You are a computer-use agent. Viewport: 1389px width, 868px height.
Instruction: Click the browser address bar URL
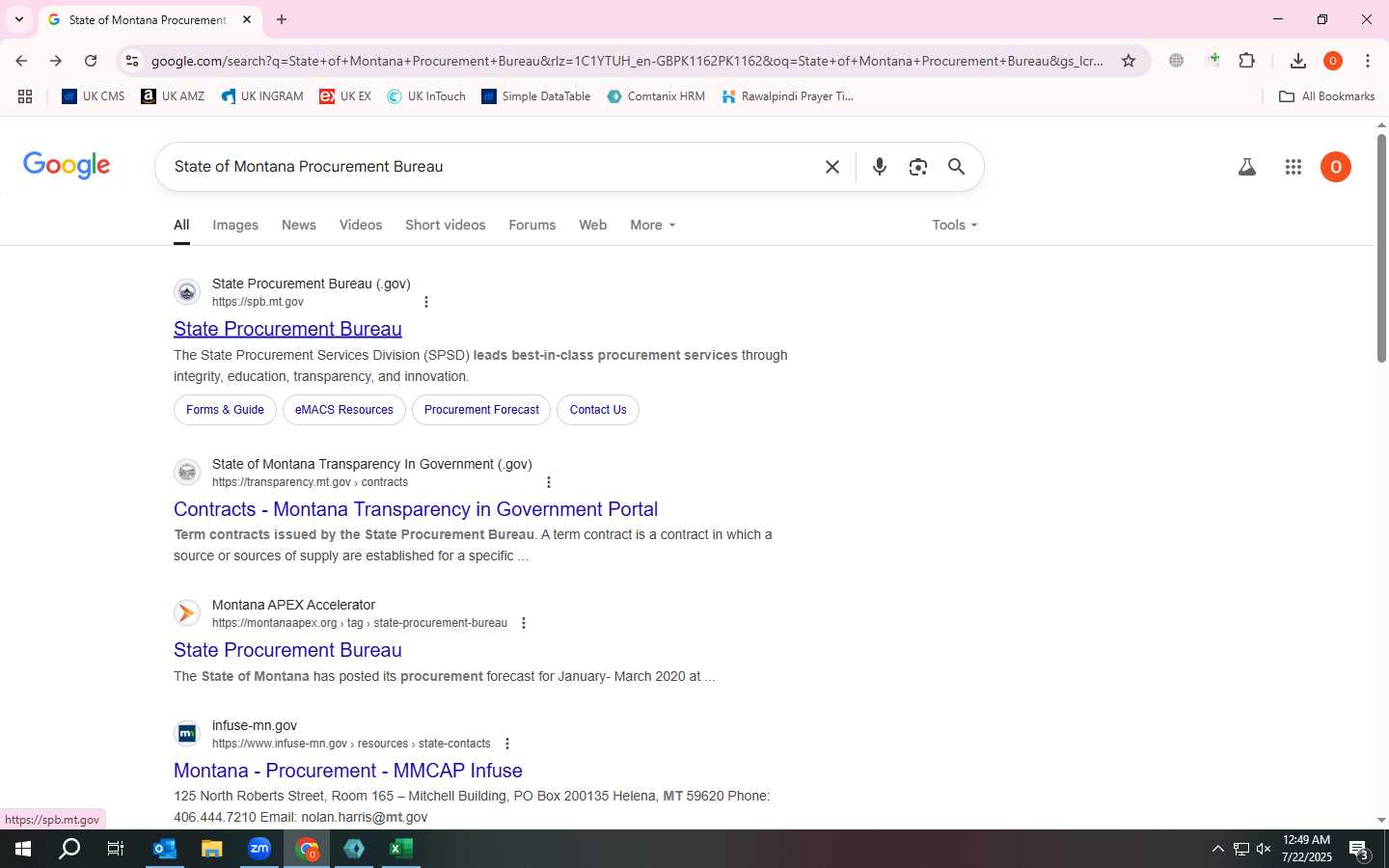tap(627, 61)
